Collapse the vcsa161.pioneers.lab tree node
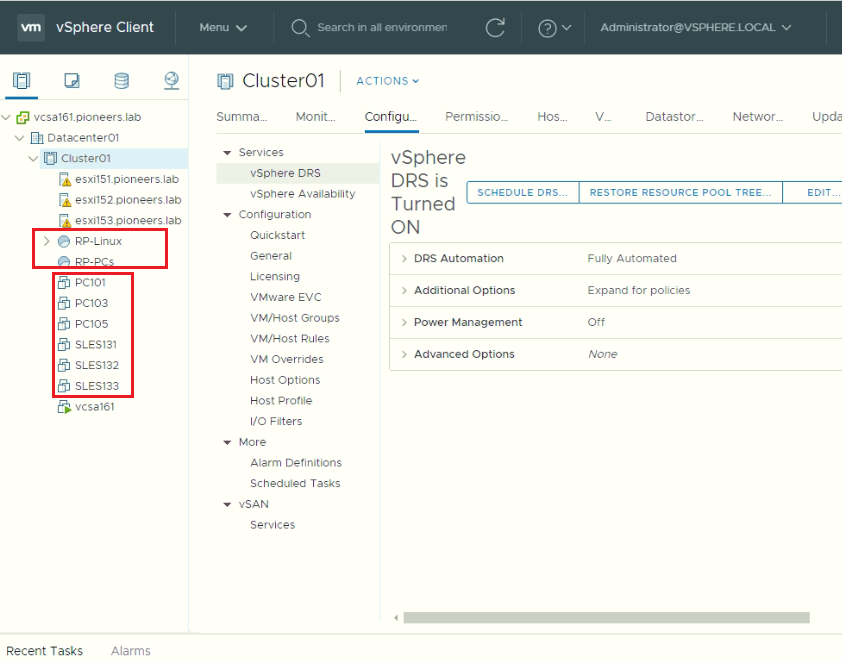 pyautogui.click(x=7, y=117)
